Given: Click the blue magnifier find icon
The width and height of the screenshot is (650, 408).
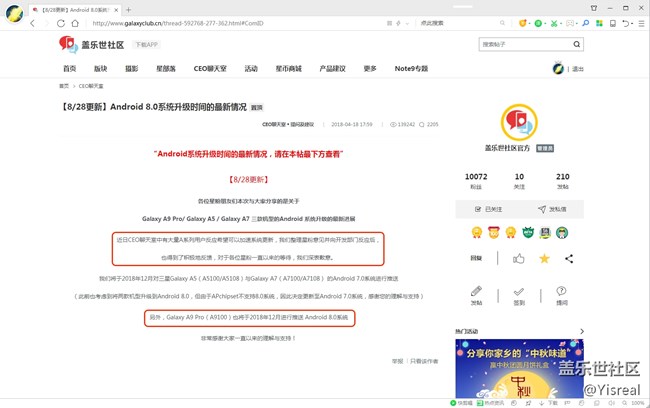Looking at the screenshot, I should [x=585, y=23].
